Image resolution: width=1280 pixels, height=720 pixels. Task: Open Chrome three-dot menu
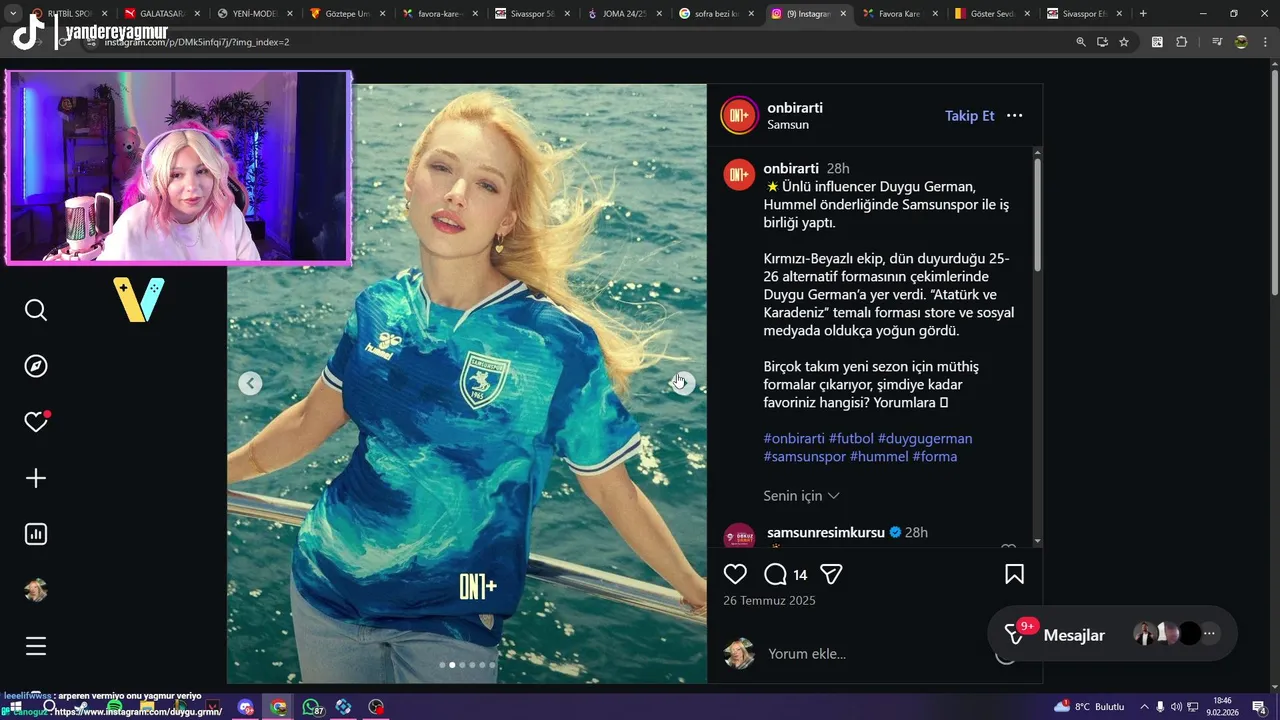click(x=1263, y=42)
